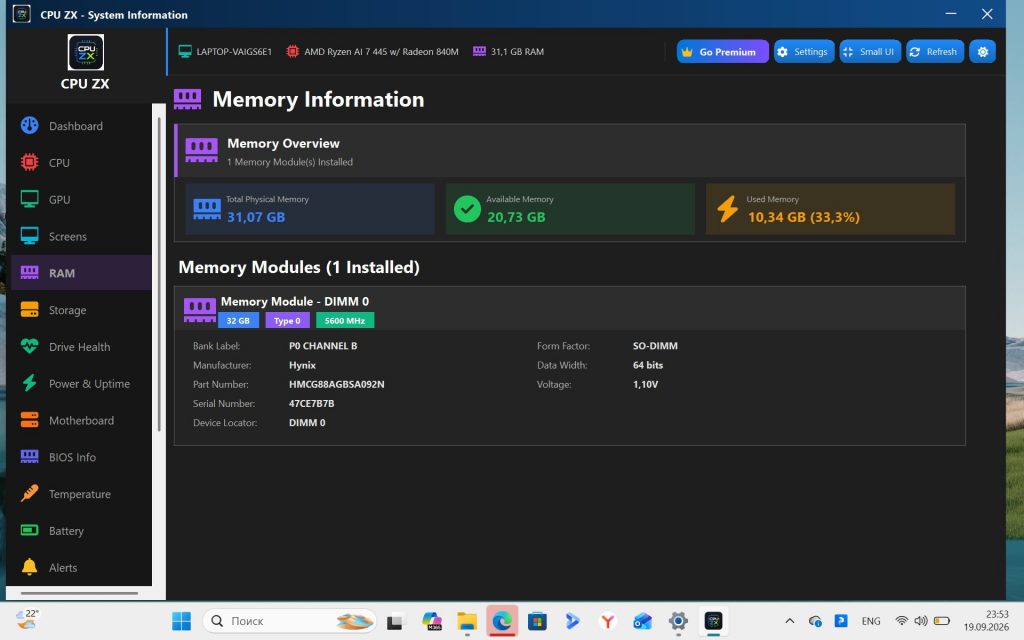Open File Explorer from taskbar

pyautogui.click(x=467, y=621)
